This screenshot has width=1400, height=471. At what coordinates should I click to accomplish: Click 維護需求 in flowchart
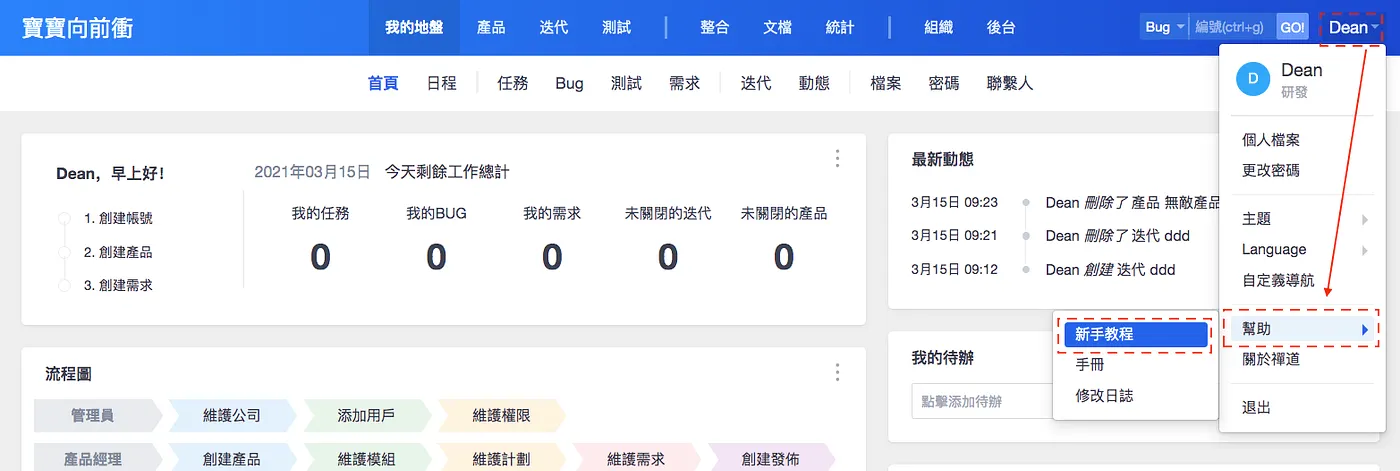636,459
